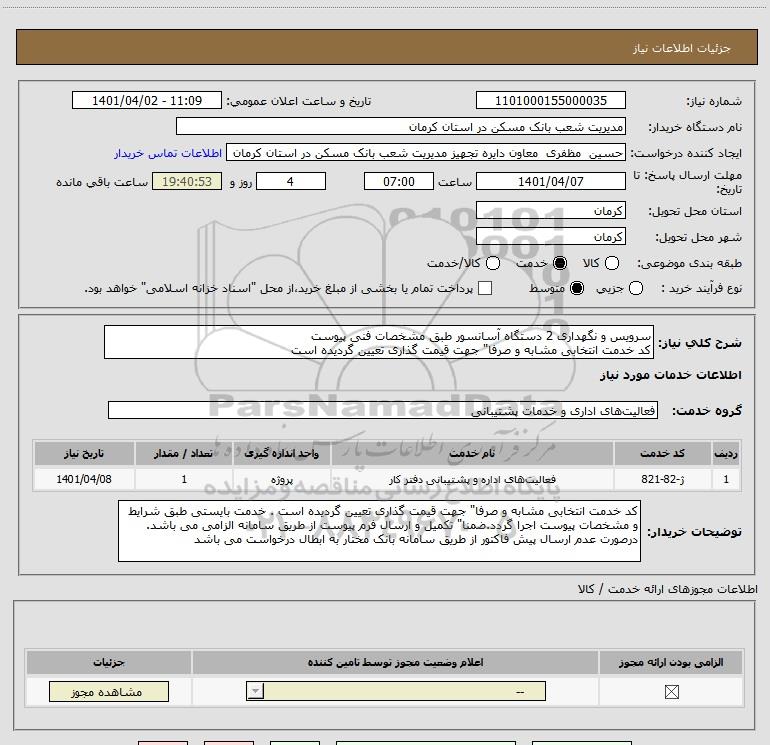The width and height of the screenshot is (770, 745).
Task: Click the deadline date field 1401/04/07
Action: 550,181
